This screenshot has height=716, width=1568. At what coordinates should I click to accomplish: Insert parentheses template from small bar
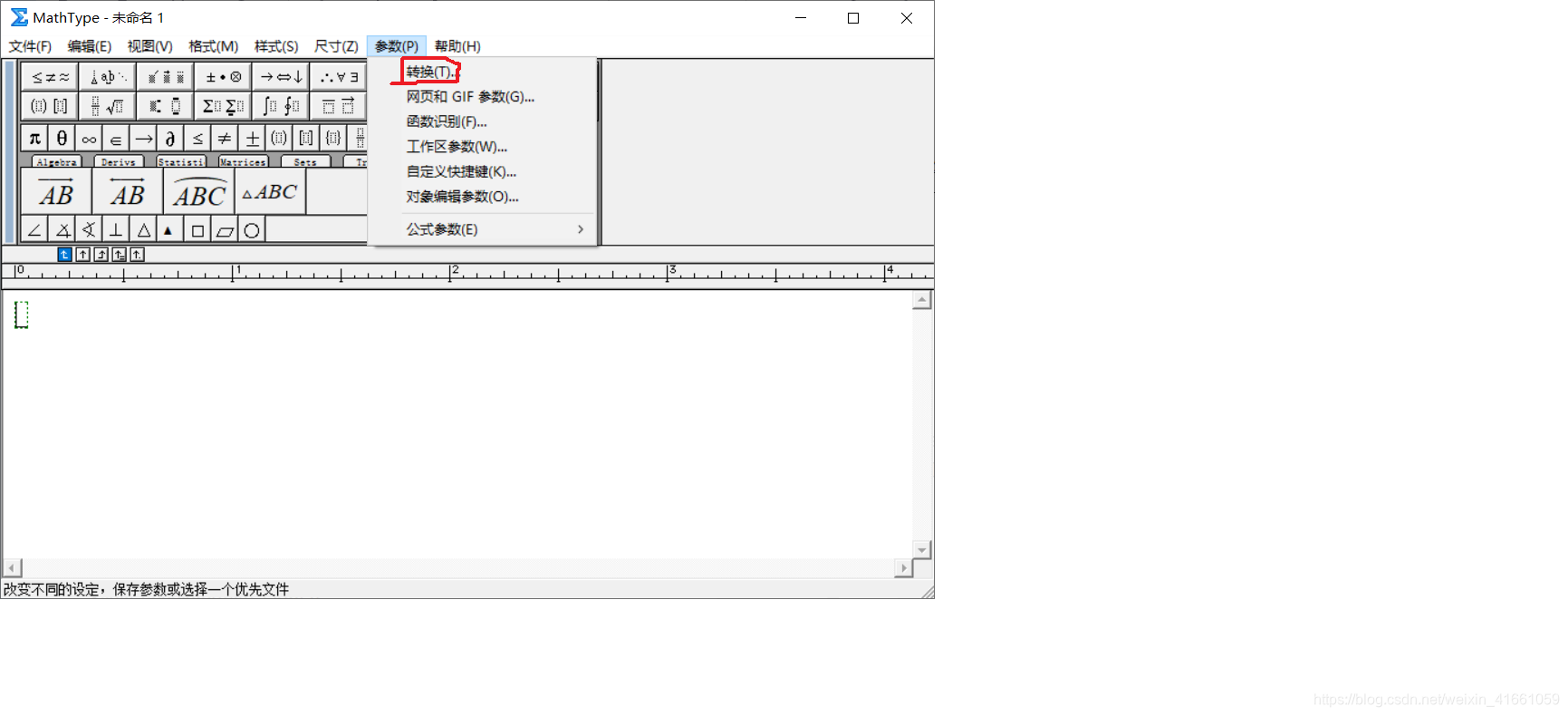(x=279, y=138)
